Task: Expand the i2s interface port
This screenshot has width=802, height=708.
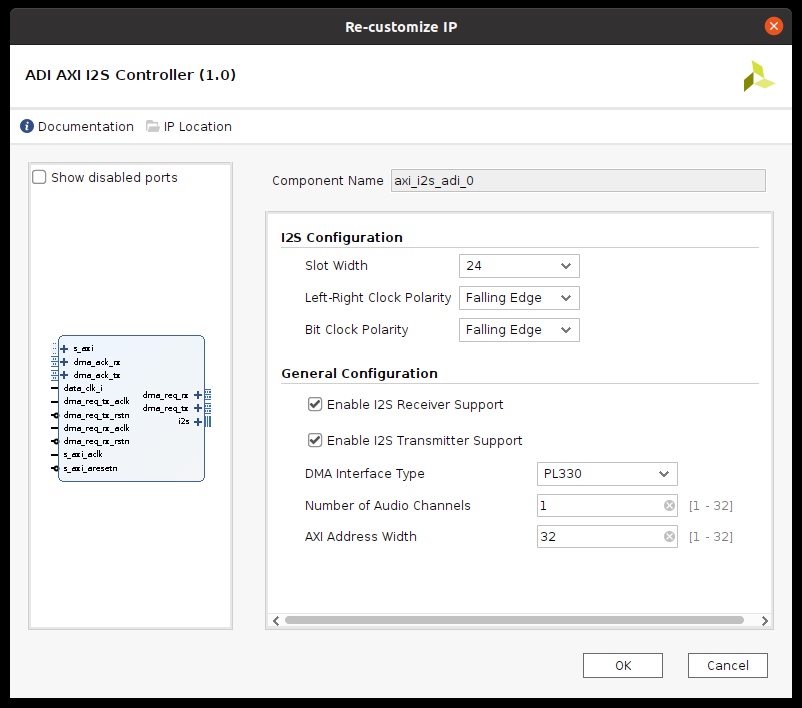Action: tap(198, 422)
